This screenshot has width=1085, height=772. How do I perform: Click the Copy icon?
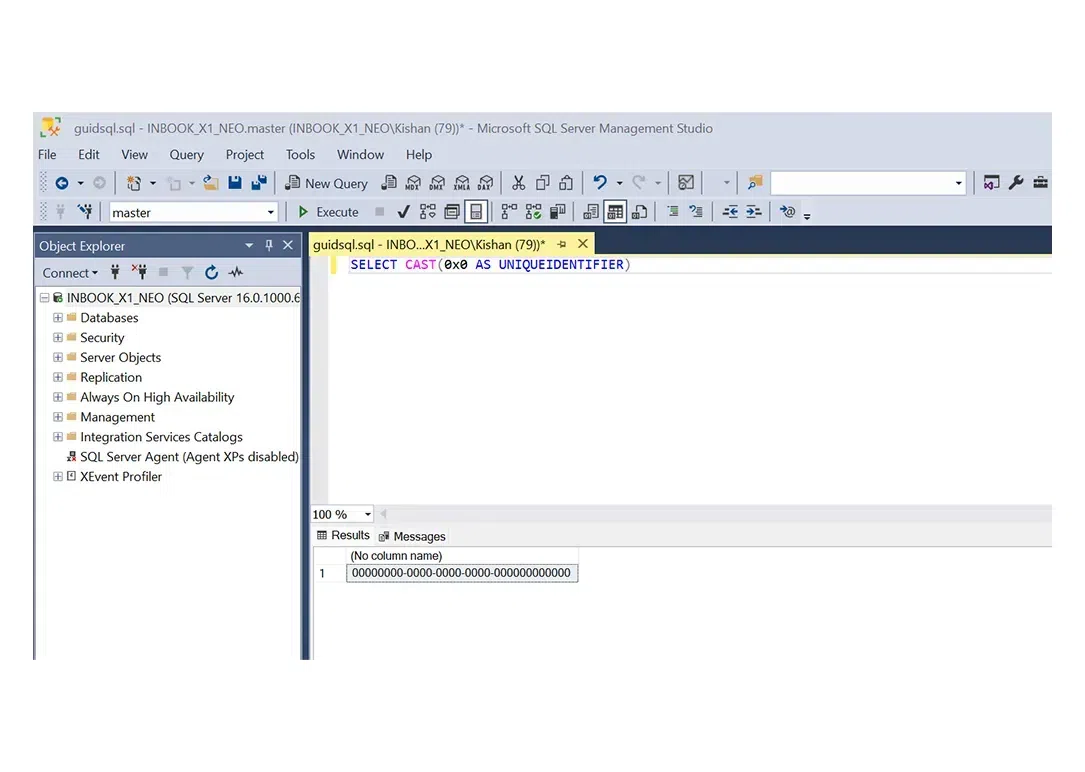pyautogui.click(x=542, y=183)
